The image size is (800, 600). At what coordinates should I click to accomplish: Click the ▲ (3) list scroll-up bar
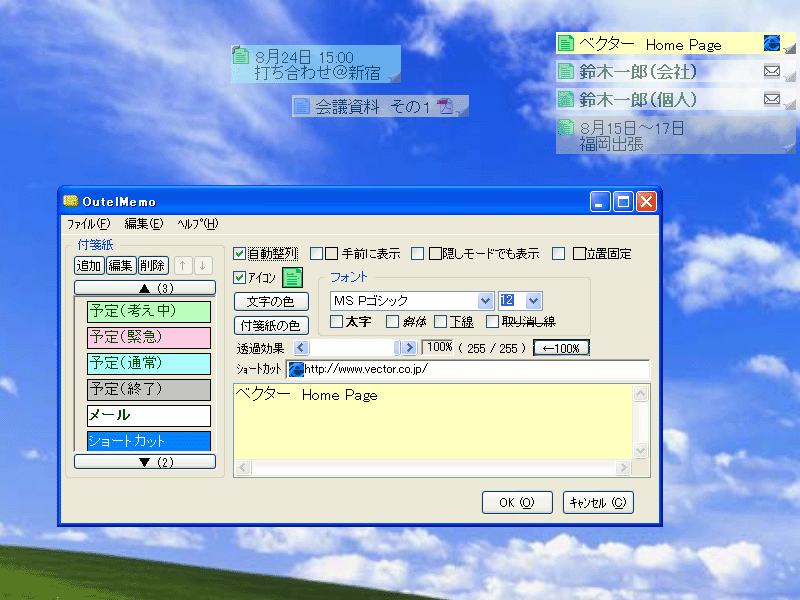(x=145, y=288)
